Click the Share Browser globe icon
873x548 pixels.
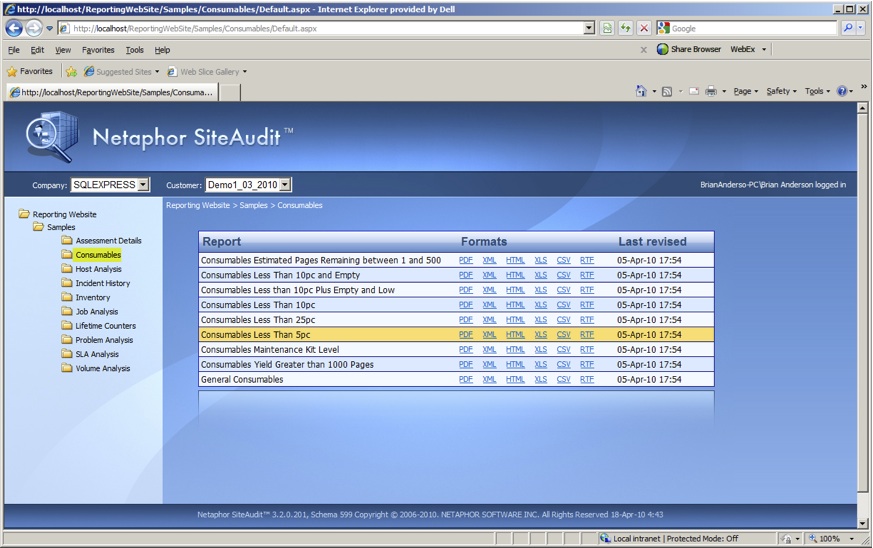(x=662, y=49)
